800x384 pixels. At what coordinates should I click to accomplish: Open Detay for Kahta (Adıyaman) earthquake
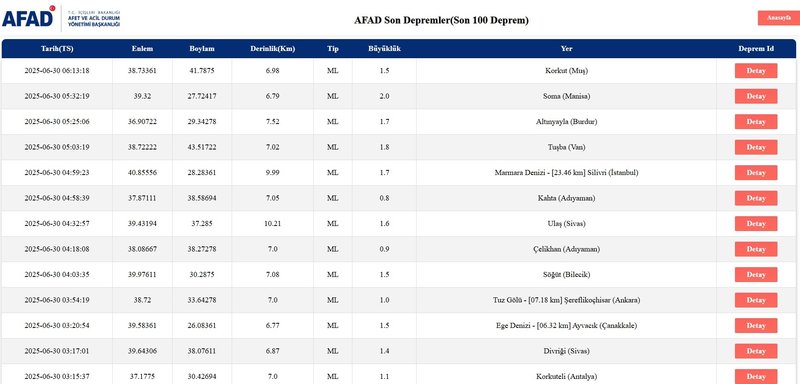[x=756, y=198]
